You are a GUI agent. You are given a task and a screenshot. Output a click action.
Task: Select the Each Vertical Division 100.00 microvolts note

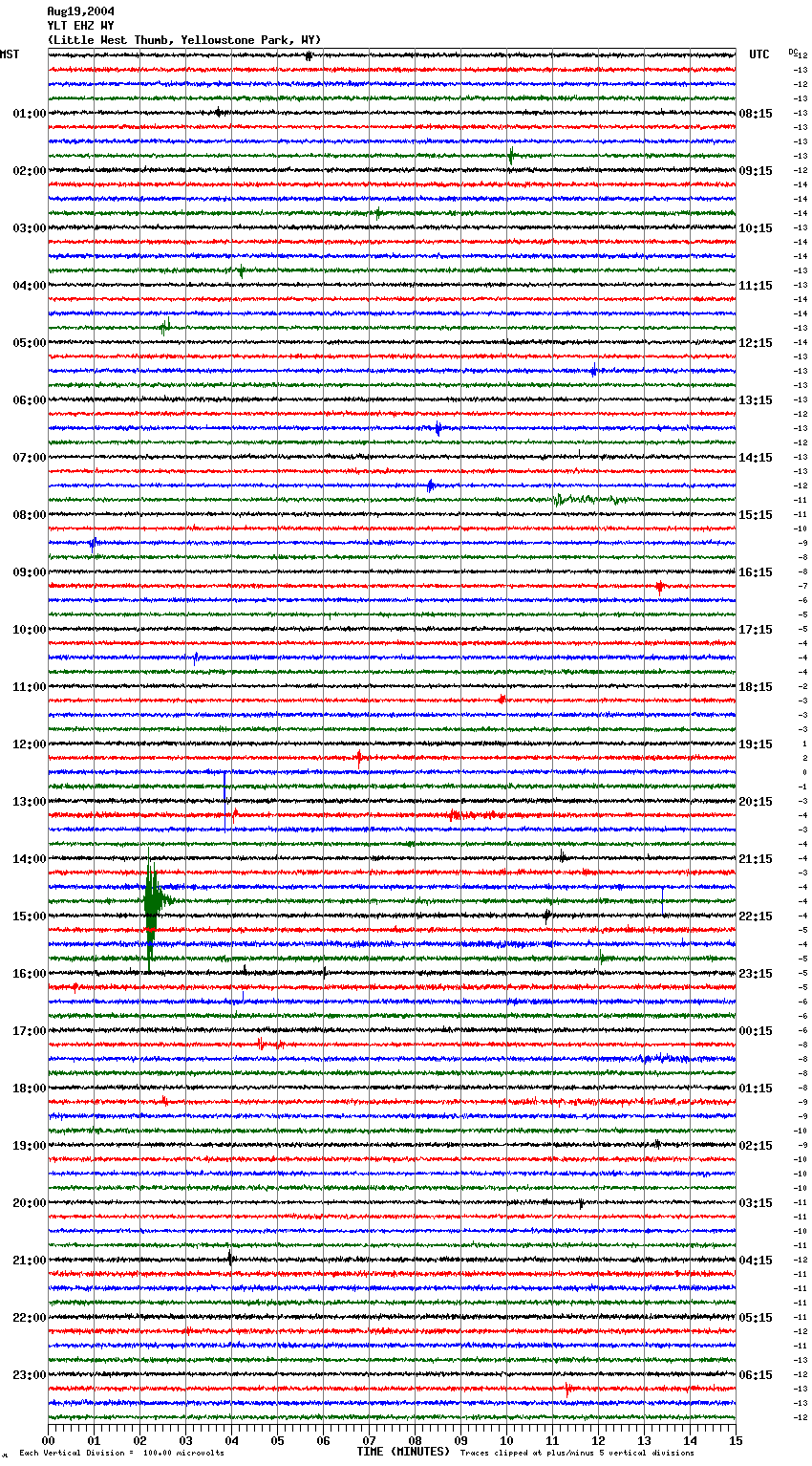pos(122,1453)
